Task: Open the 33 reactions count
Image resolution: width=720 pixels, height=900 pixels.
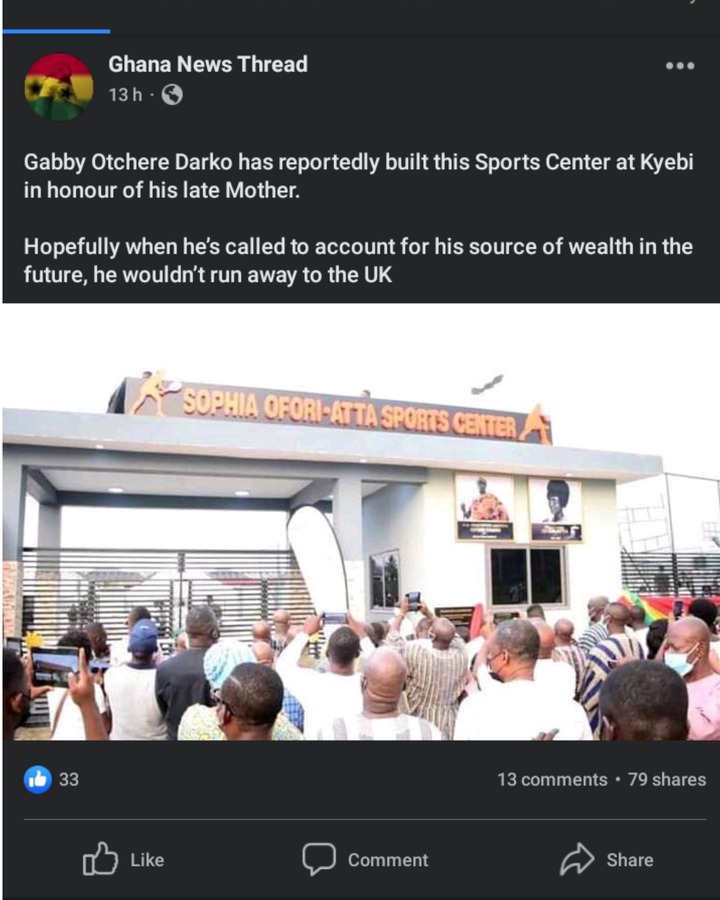Action: point(69,779)
